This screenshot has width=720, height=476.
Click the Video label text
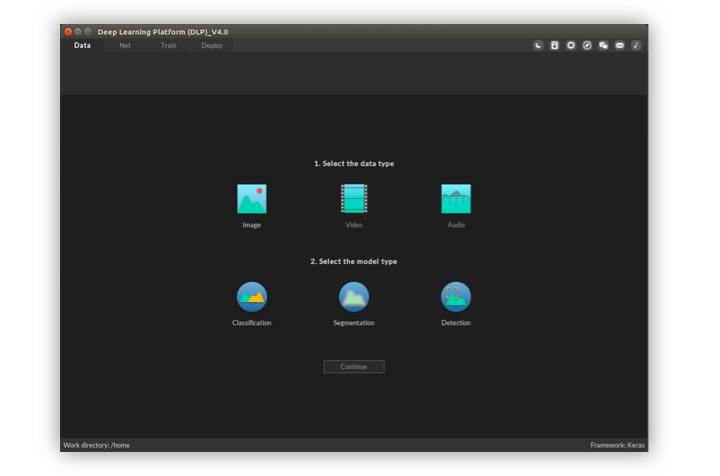point(354,225)
